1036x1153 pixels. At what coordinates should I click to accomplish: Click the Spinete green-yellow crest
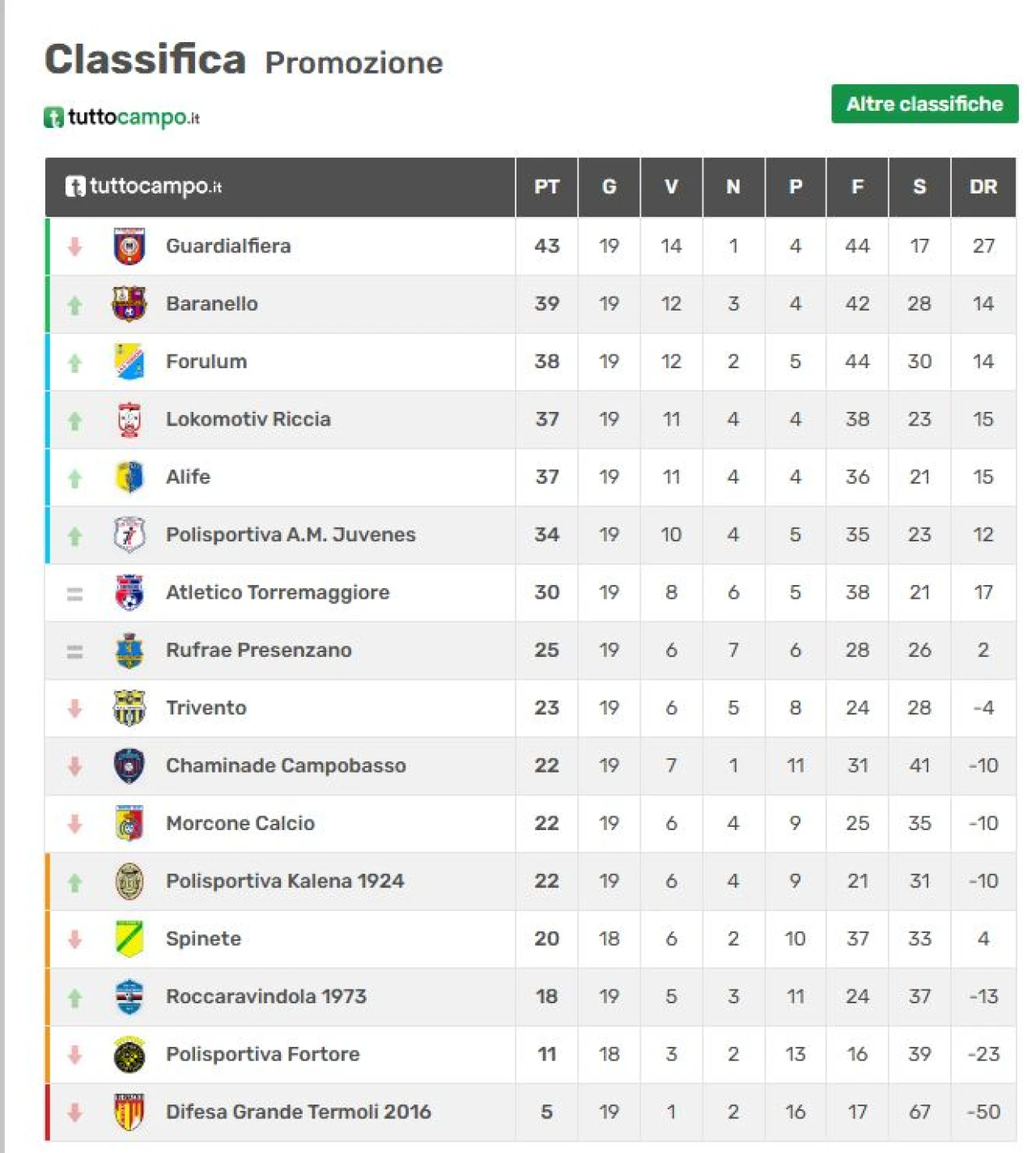pos(129,939)
